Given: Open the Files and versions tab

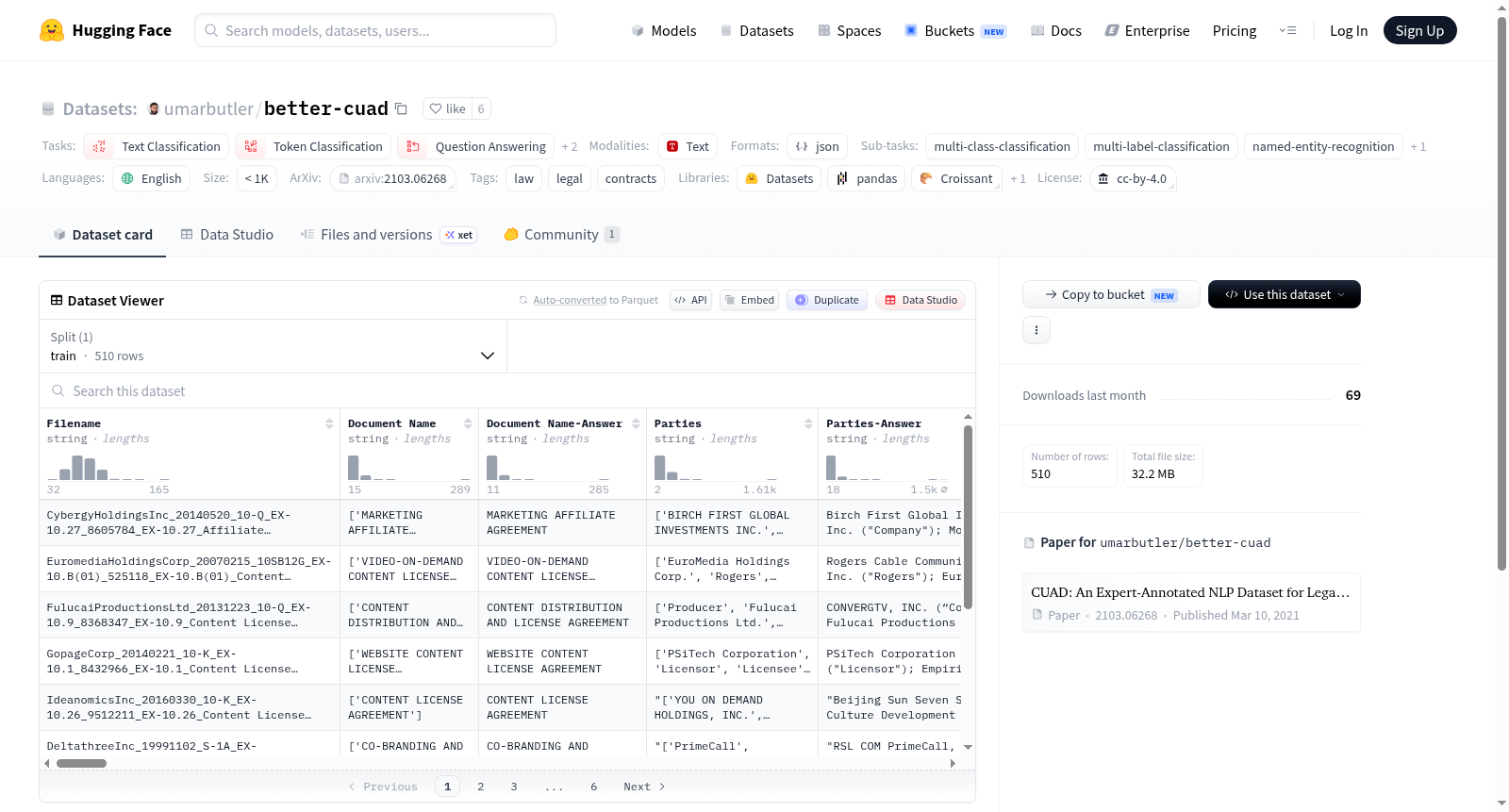Looking at the screenshot, I should pyautogui.click(x=388, y=235).
